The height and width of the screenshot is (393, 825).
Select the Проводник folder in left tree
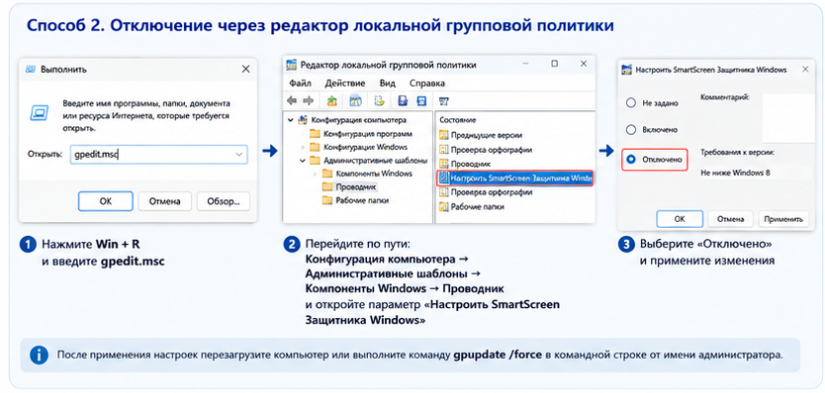(356, 186)
